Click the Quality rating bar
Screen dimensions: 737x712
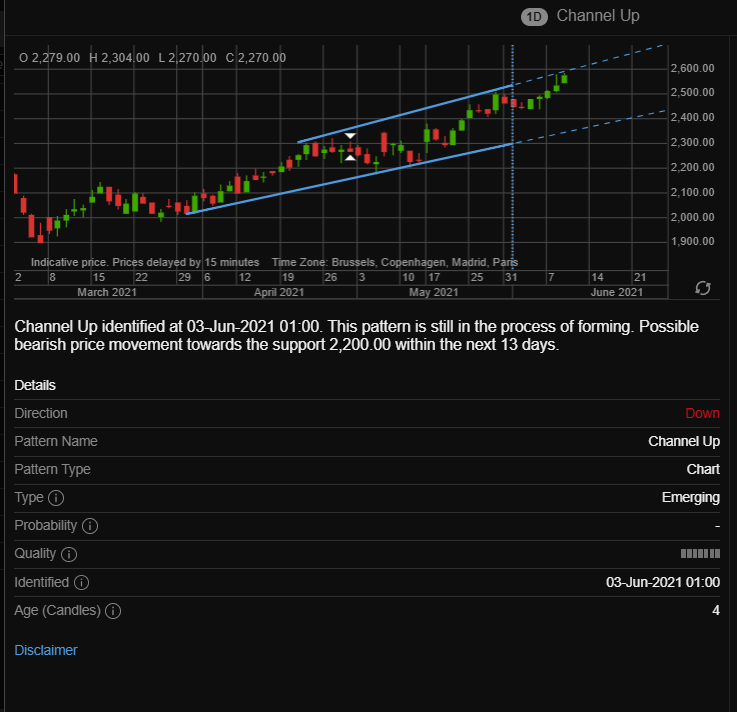[x=700, y=554]
